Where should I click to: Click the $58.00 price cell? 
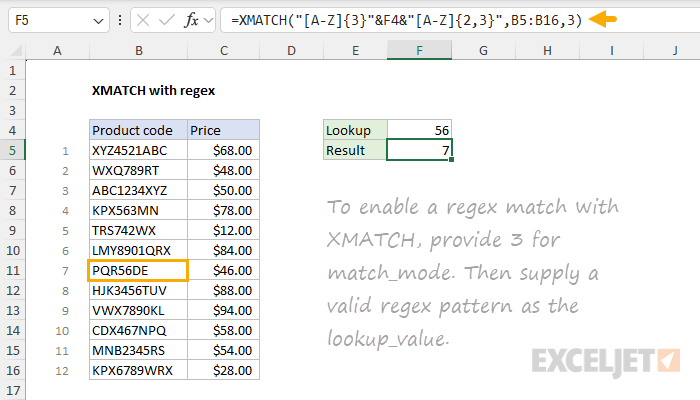click(x=223, y=330)
